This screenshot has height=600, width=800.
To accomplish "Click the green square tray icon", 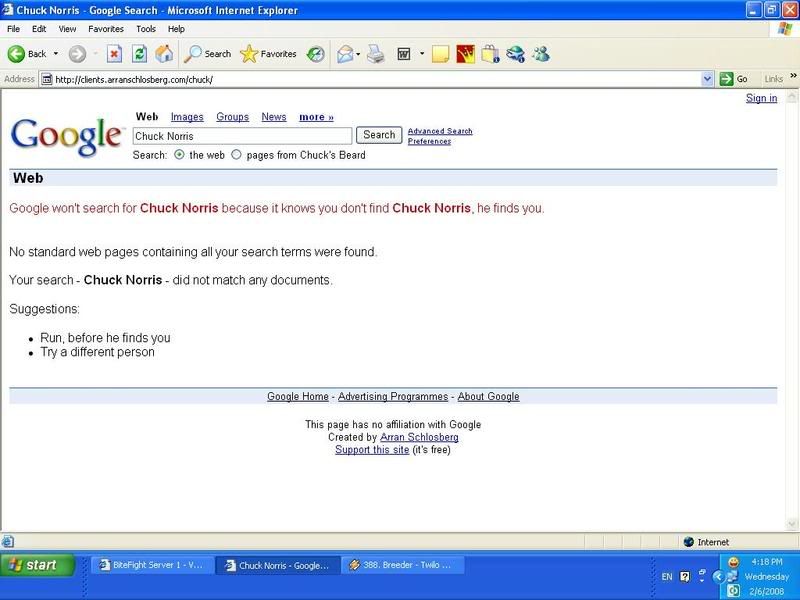I will point(733,591).
